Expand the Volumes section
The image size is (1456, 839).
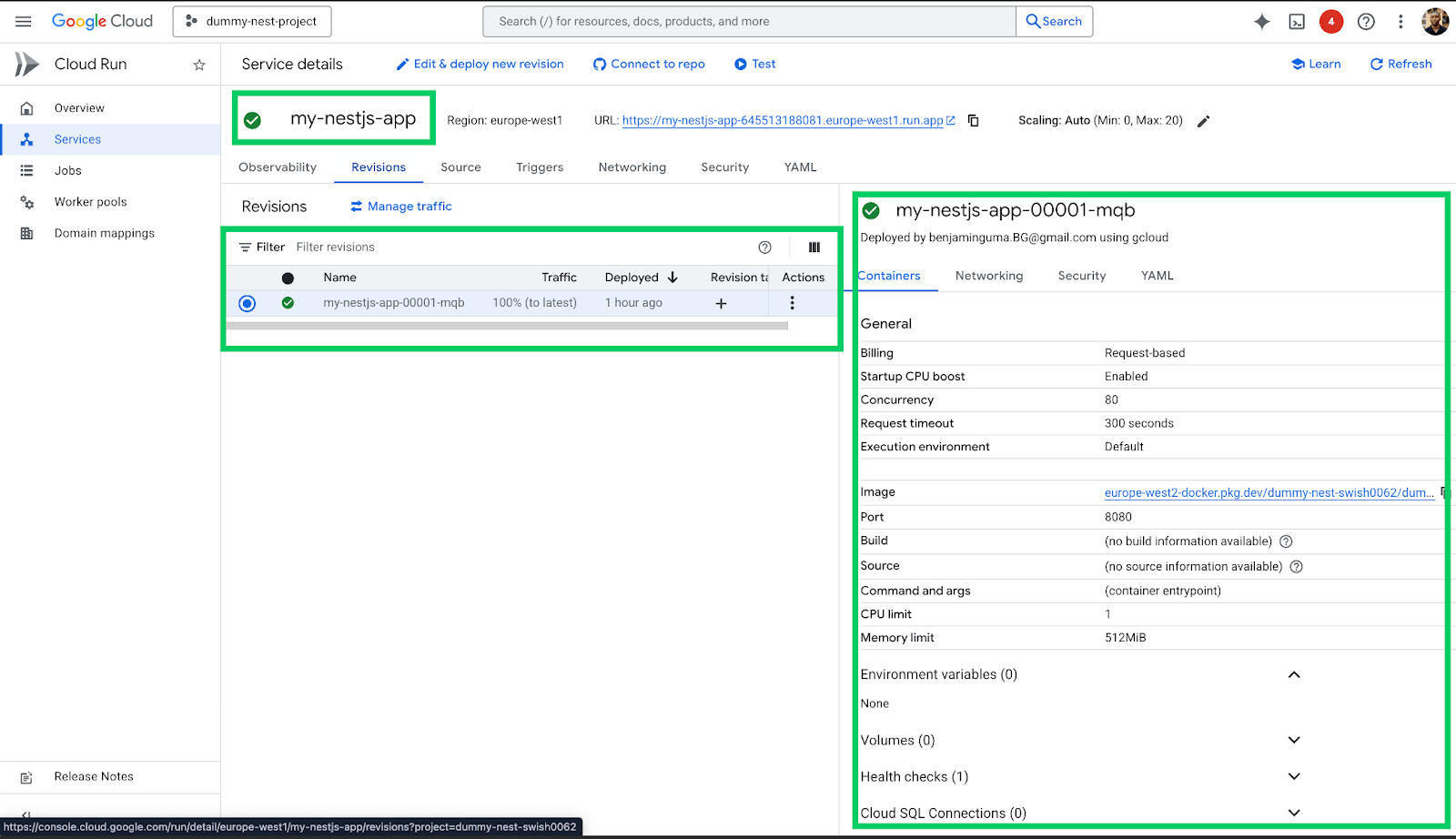(x=1294, y=740)
